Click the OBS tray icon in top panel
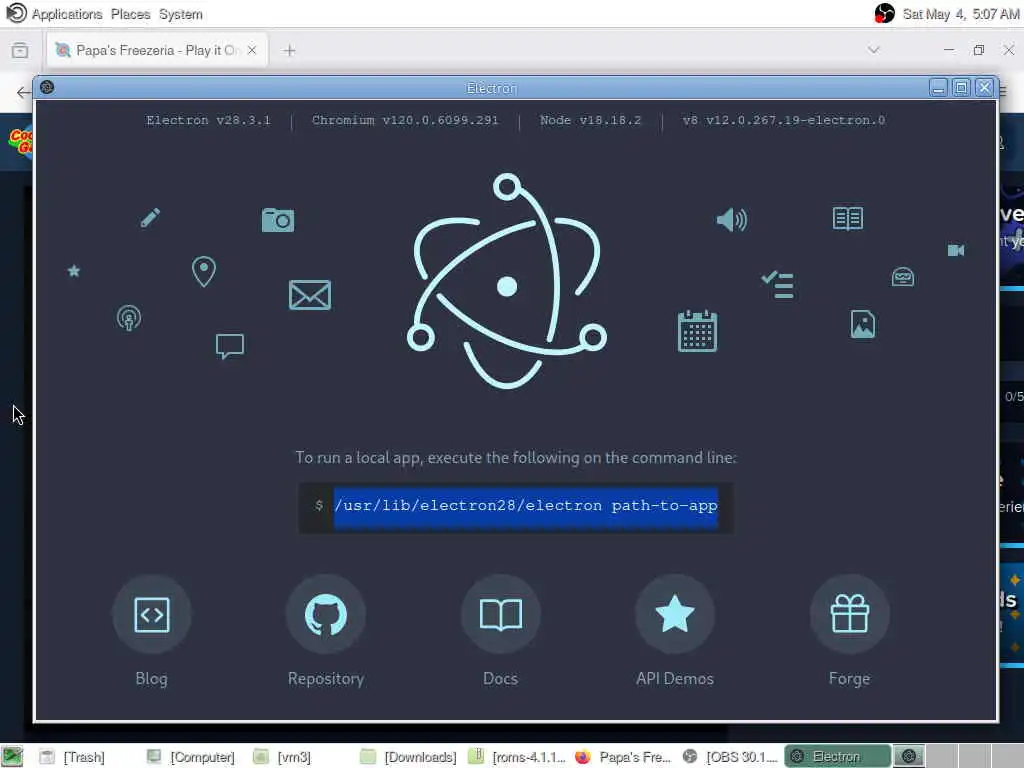Image resolution: width=1024 pixels, height=768 pixels. (884, 13)
